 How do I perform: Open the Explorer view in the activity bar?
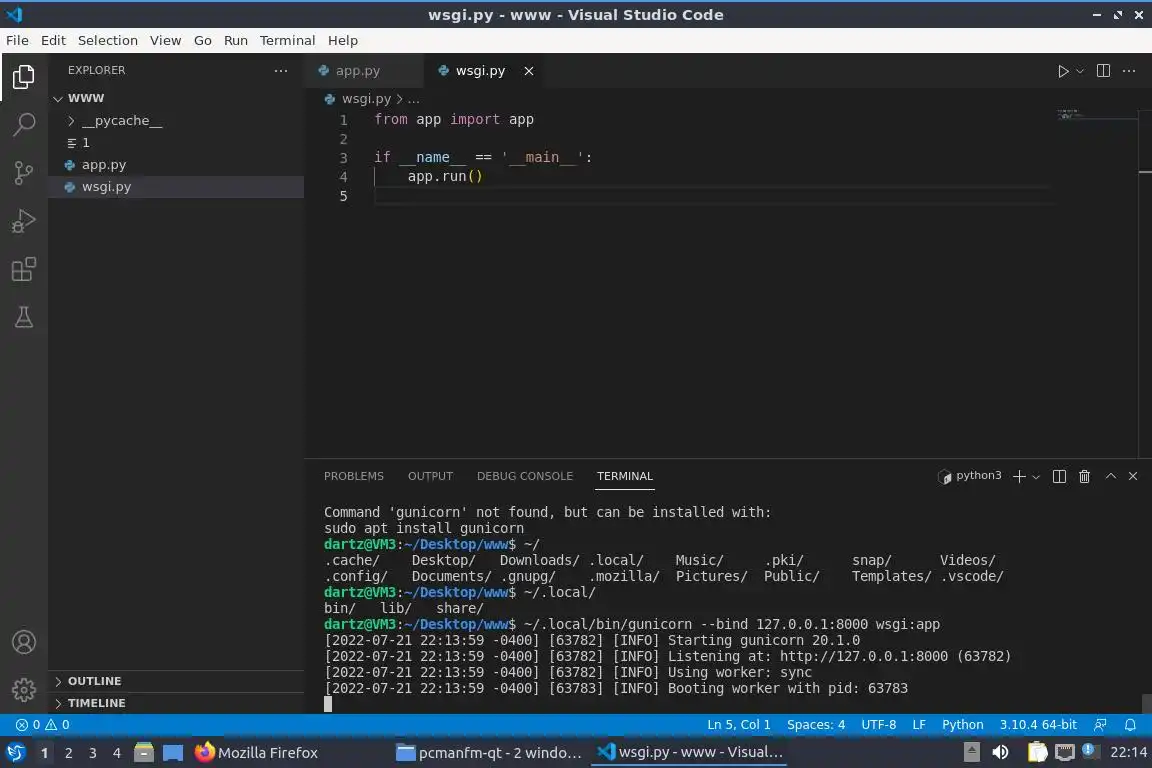click(x=24, y=76)
